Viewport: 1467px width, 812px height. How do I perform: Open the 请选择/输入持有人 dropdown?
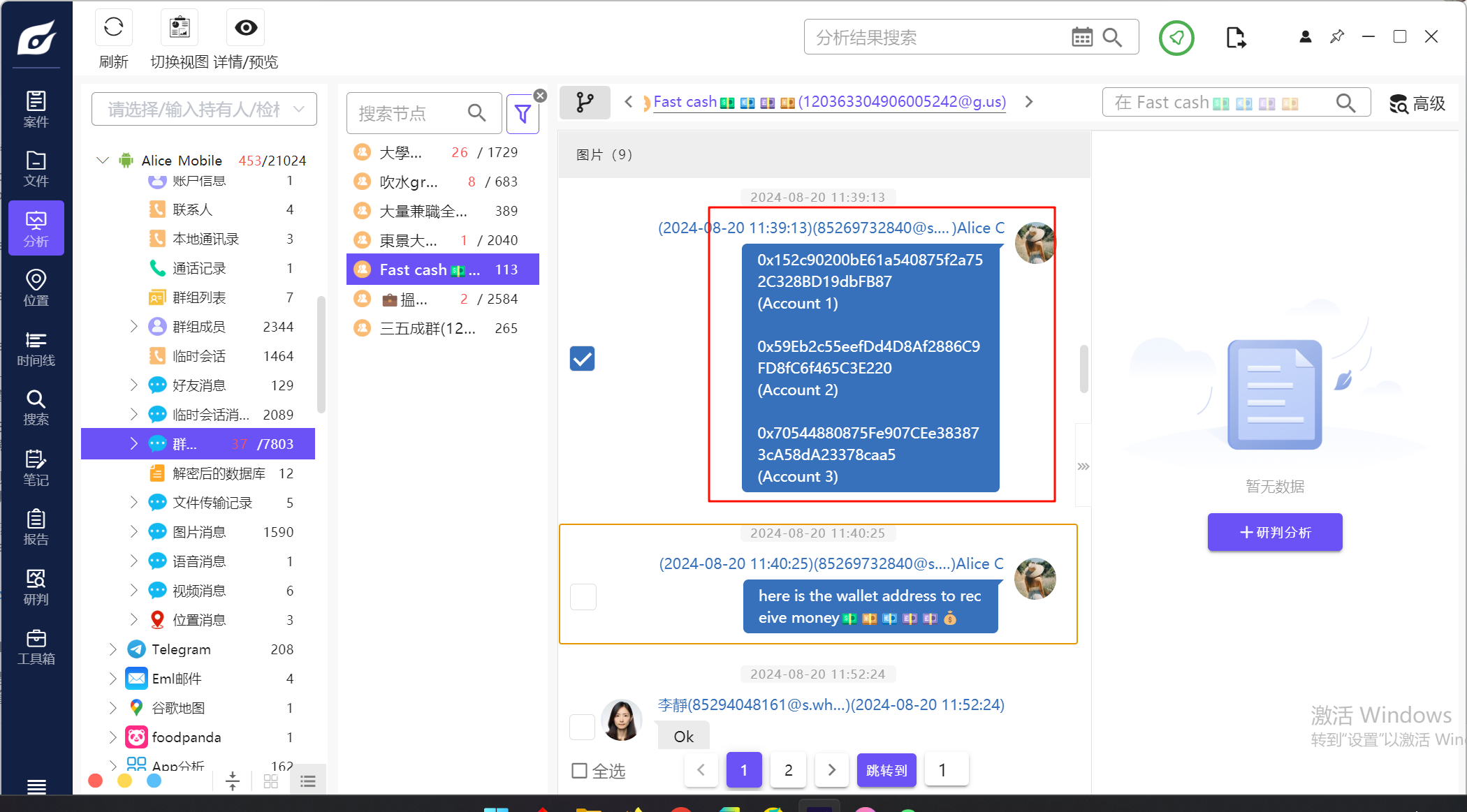[204, 110]
